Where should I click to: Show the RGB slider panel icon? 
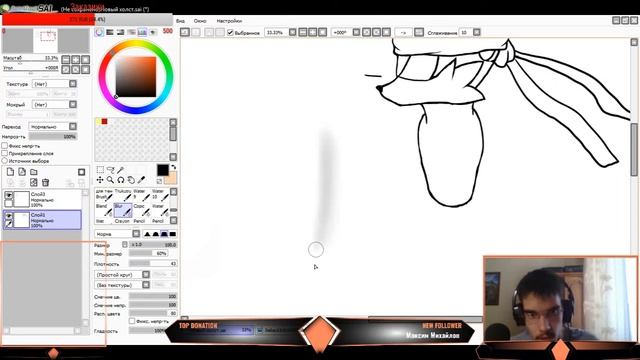coord(110,32)
